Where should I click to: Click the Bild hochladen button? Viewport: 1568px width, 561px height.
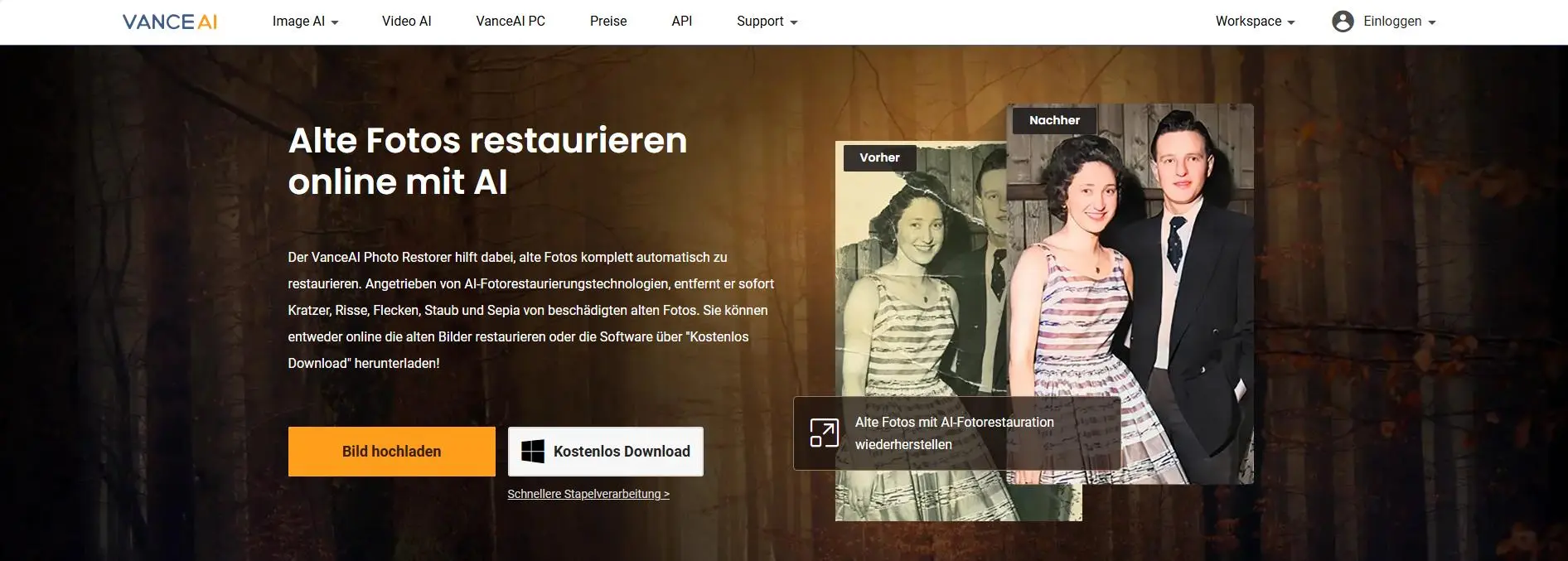tap(392, 452)
